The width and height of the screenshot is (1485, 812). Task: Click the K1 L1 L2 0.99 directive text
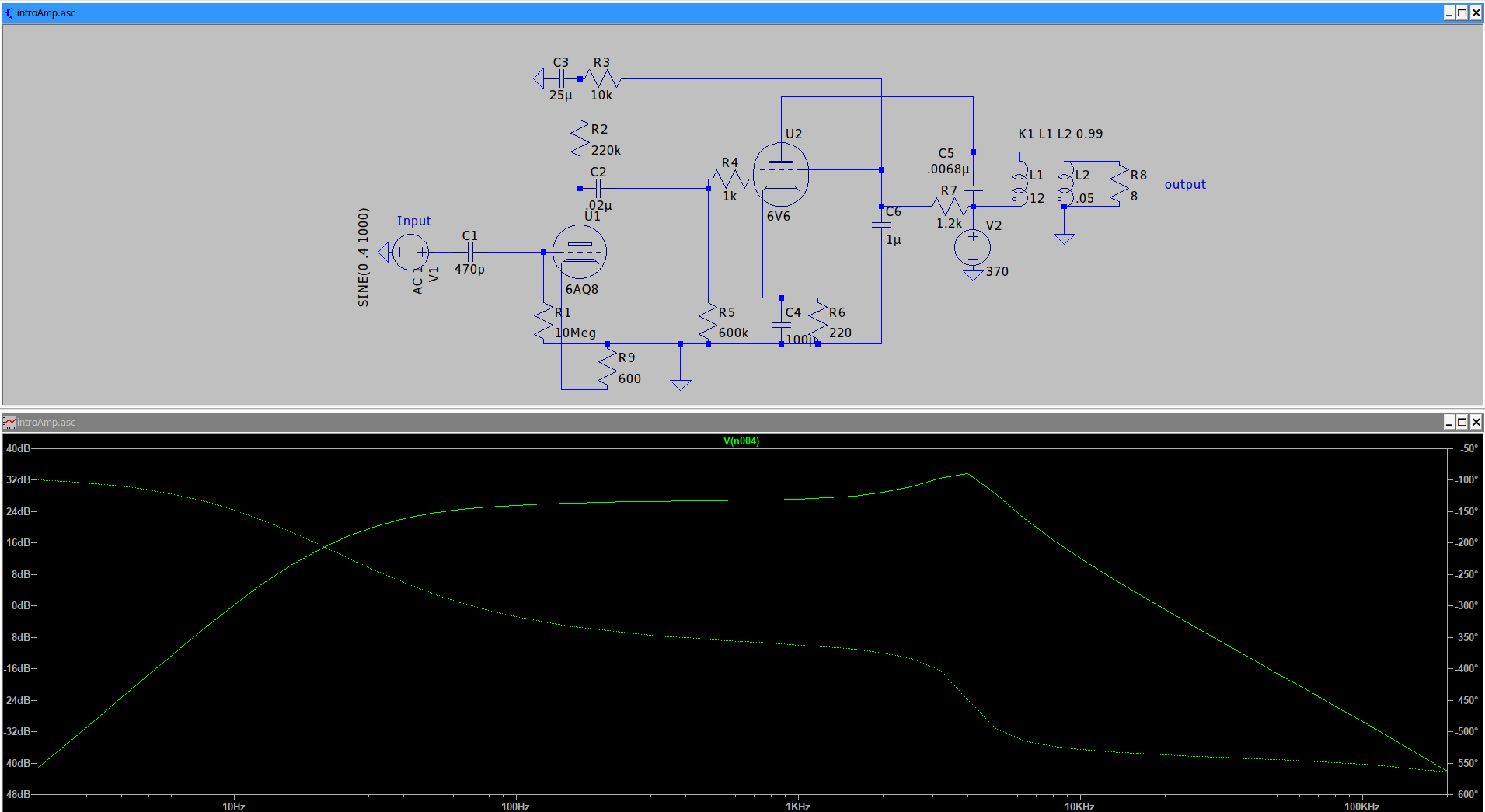coord(1060,134)
